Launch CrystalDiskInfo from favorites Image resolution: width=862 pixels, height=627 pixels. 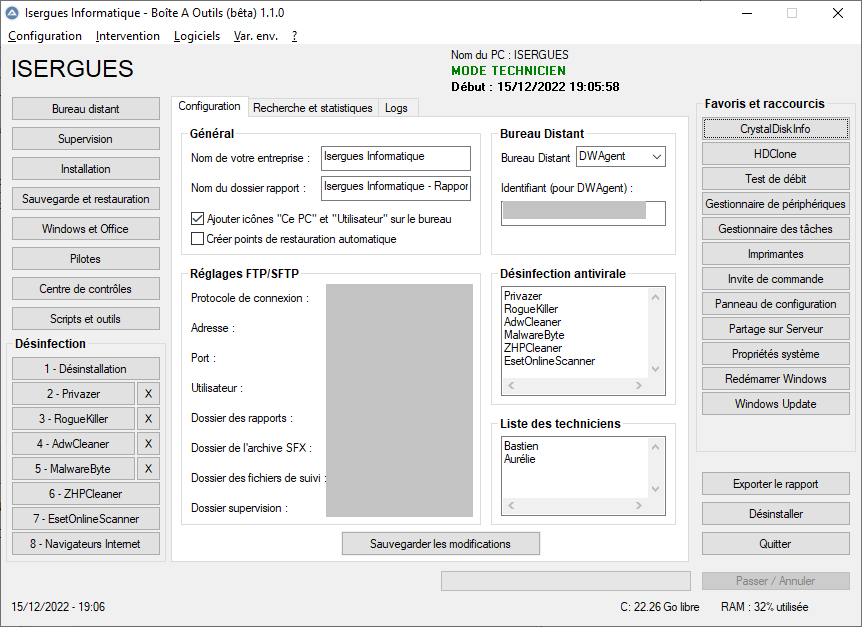coord(775,129)
